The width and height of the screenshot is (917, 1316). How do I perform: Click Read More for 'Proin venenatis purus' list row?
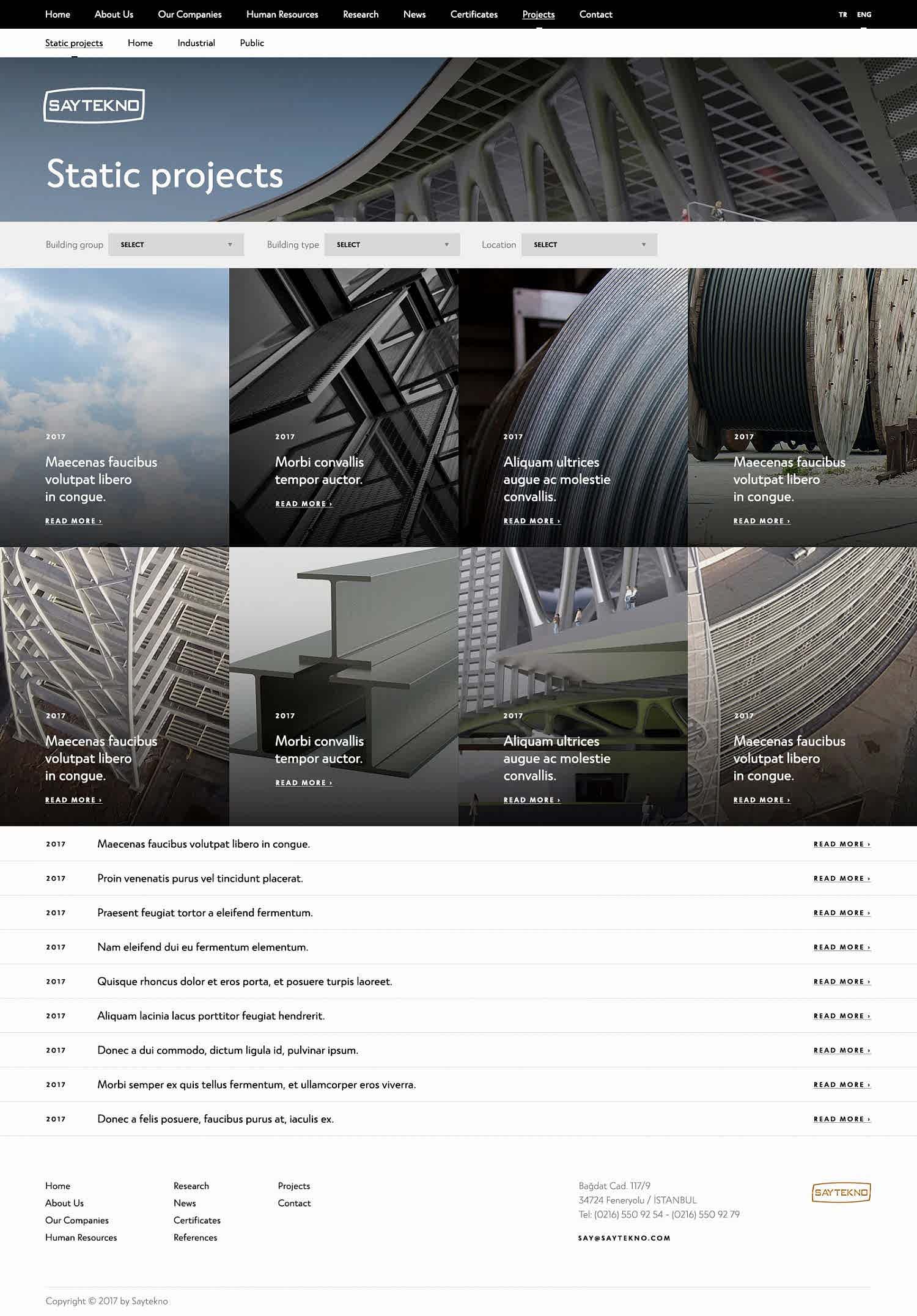coord(842,878)
